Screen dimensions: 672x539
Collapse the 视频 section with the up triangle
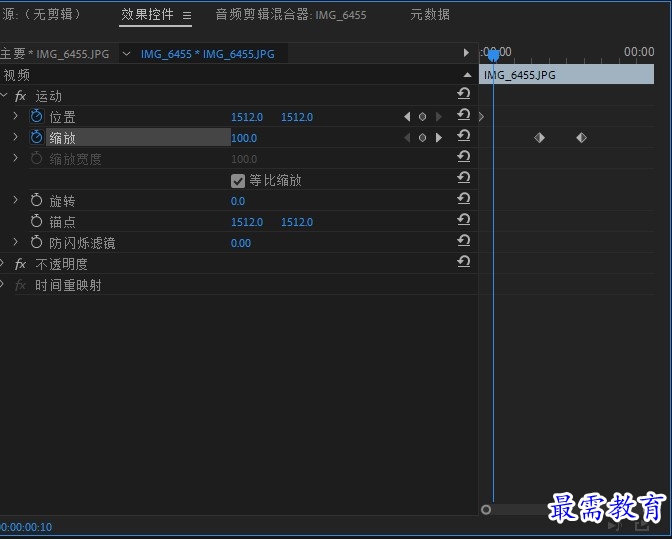click(467, 75)
